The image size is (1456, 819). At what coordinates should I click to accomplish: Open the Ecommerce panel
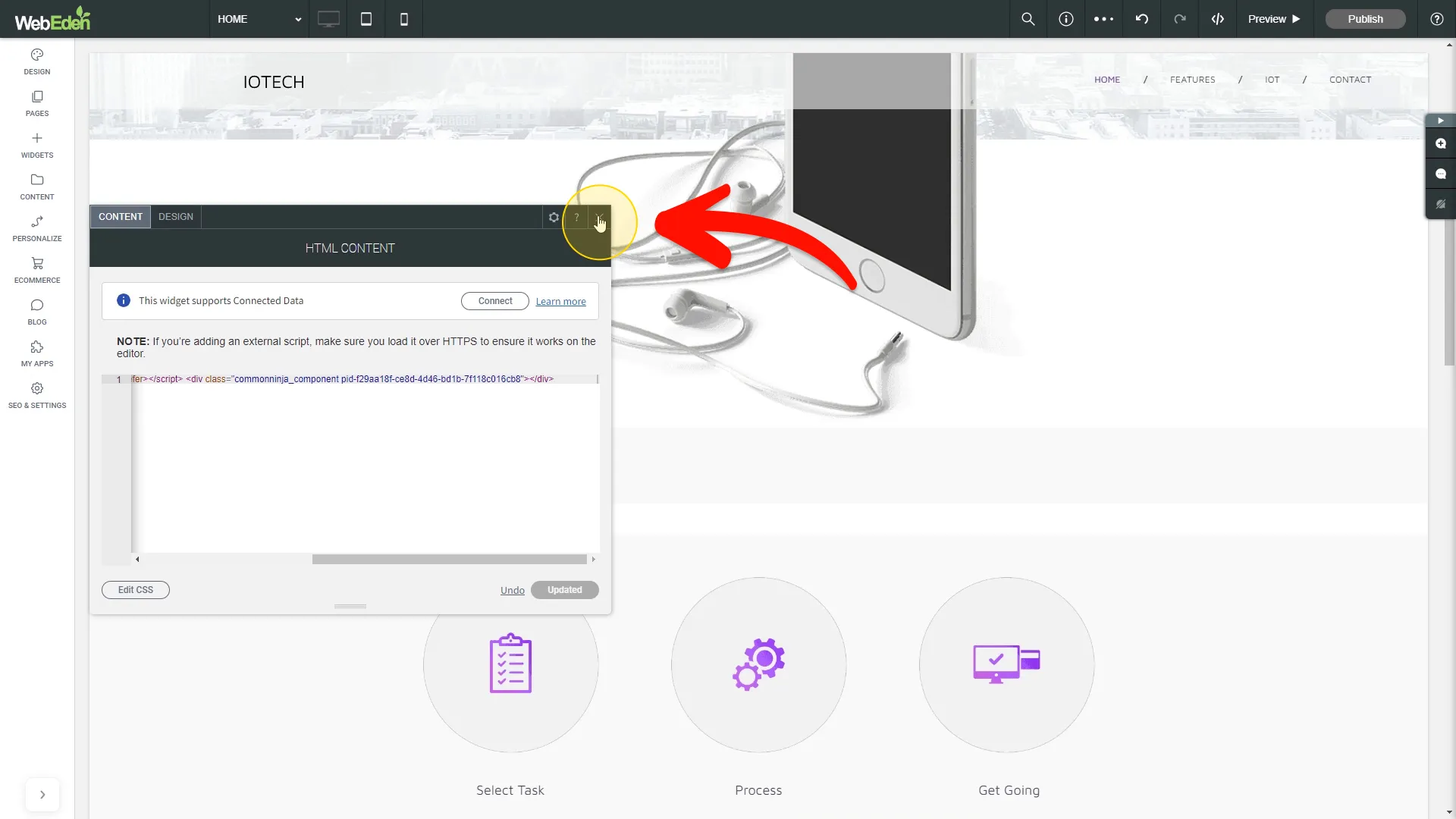pos(36,270)
